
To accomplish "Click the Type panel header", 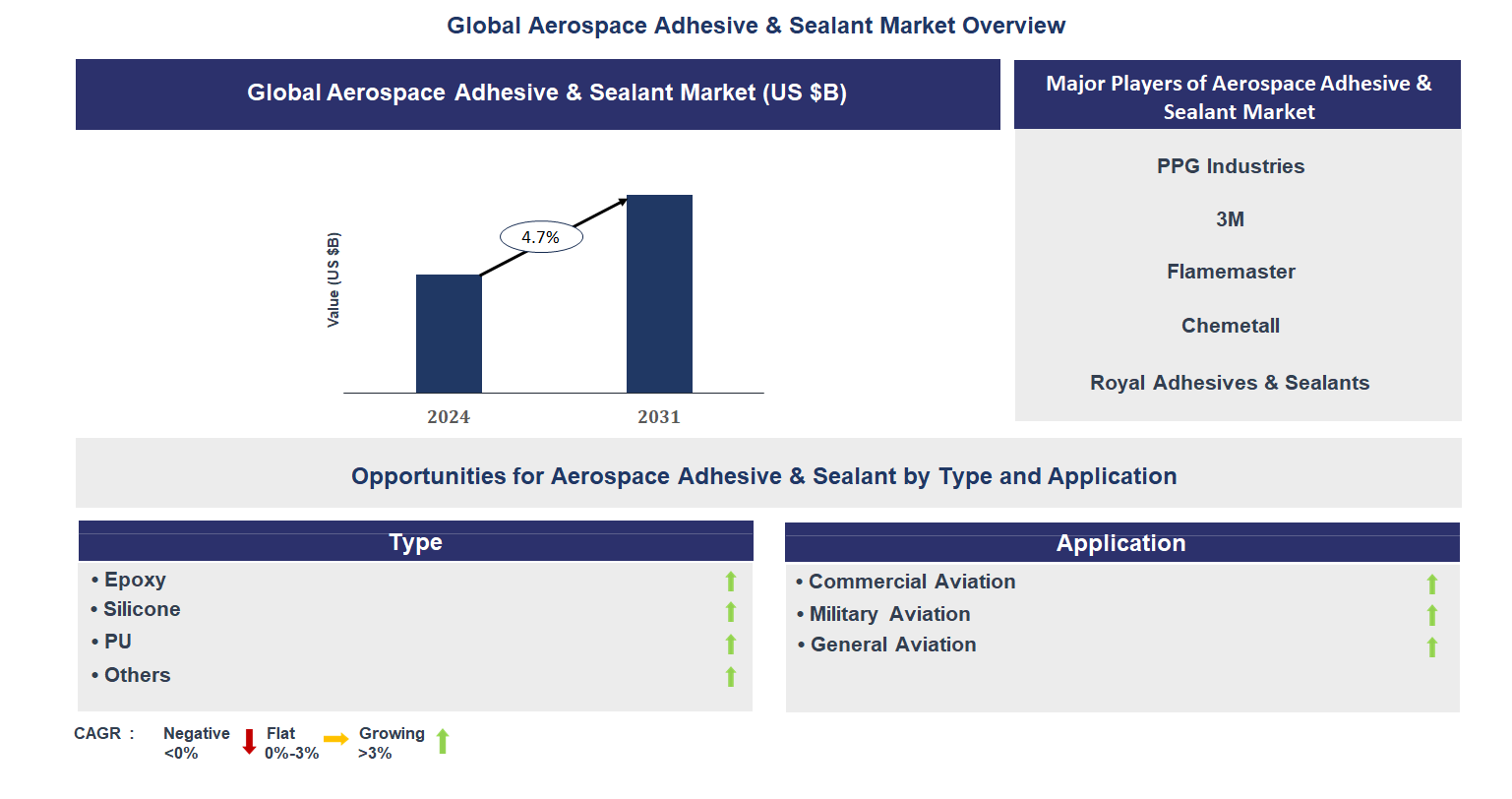I will (x=415, y=542).
